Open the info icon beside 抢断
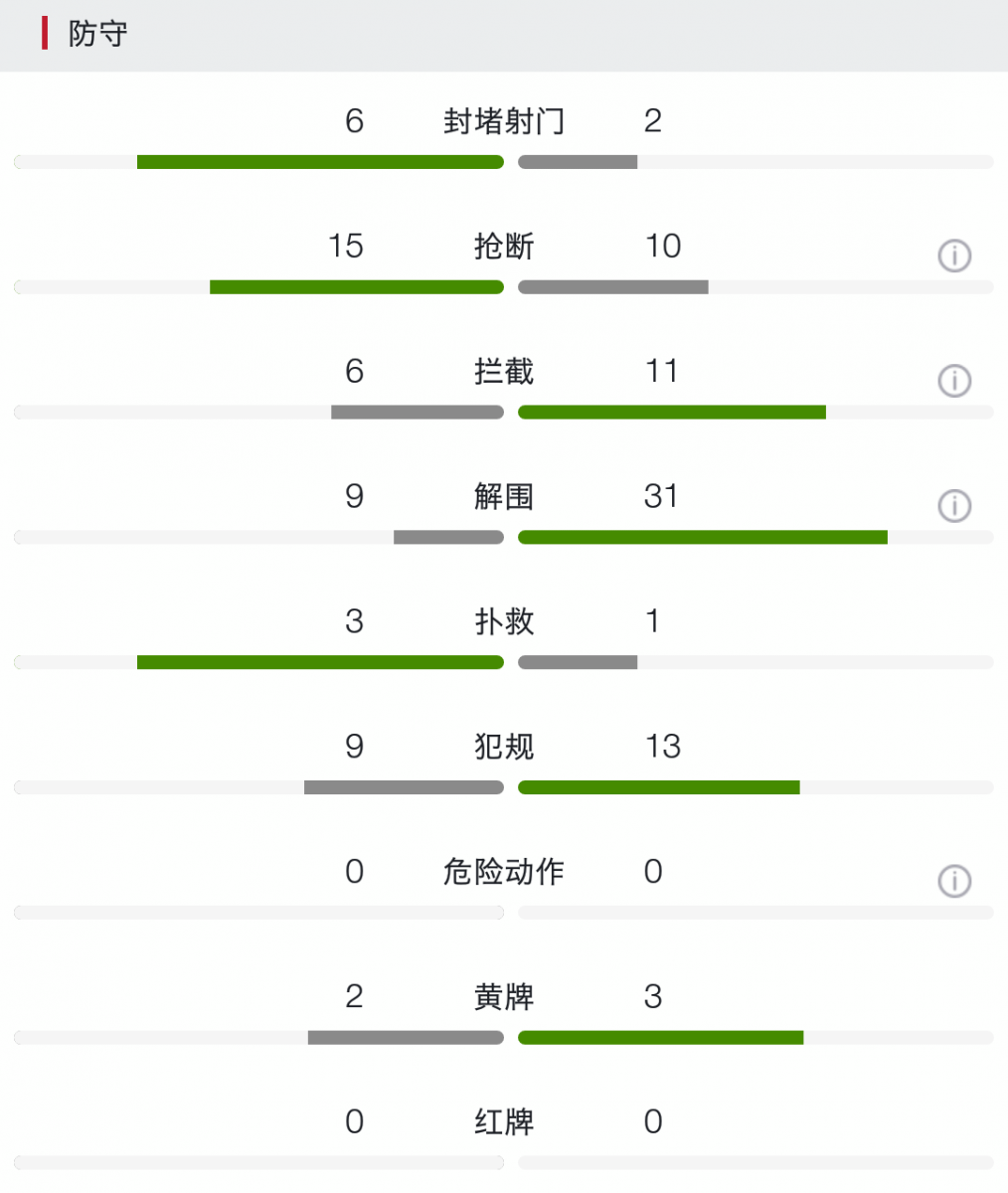Screen dimensions: 1008x1193 tap(954, 256)
